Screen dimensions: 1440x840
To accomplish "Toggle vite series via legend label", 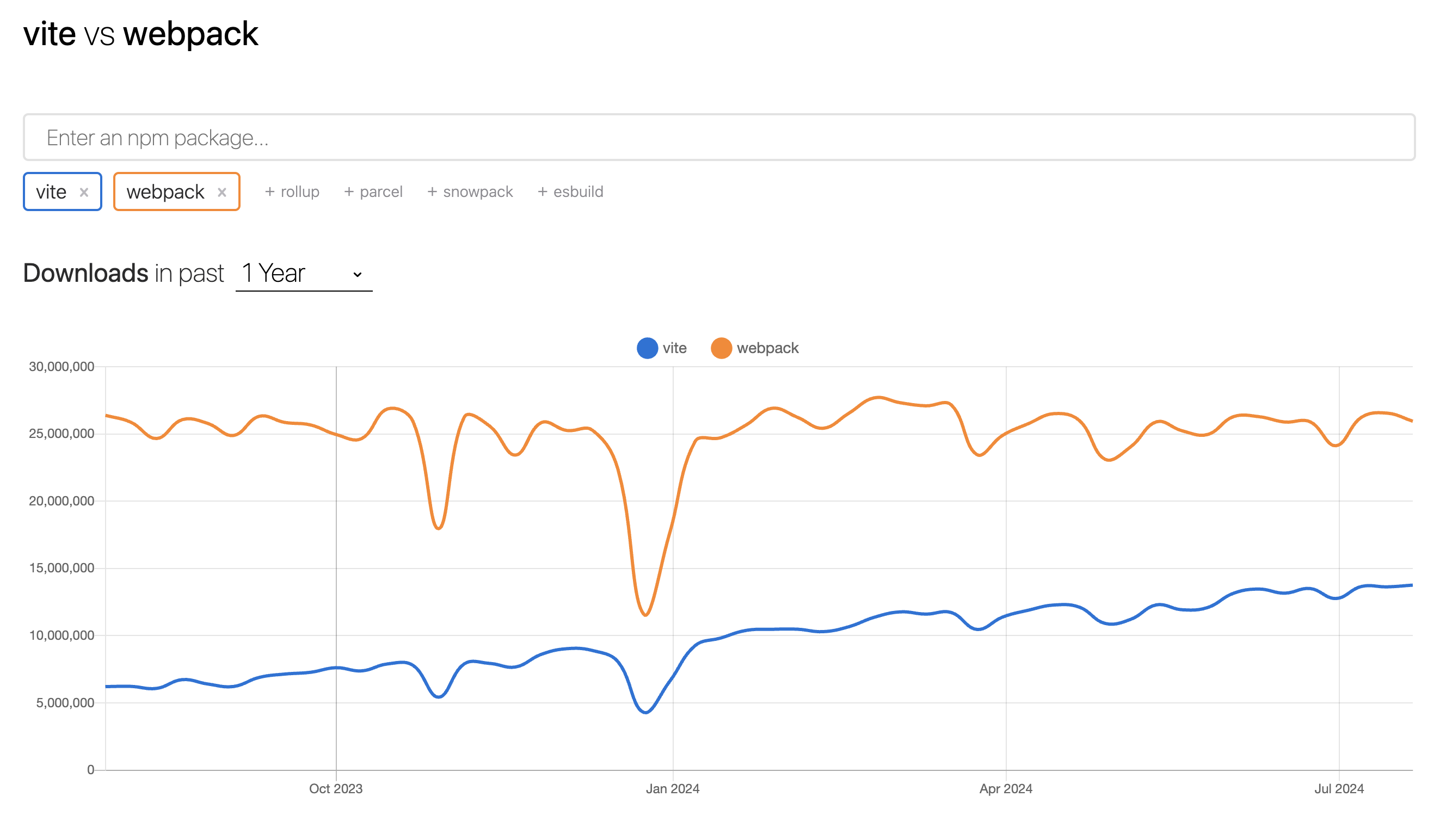I will [x=674, y=348].
